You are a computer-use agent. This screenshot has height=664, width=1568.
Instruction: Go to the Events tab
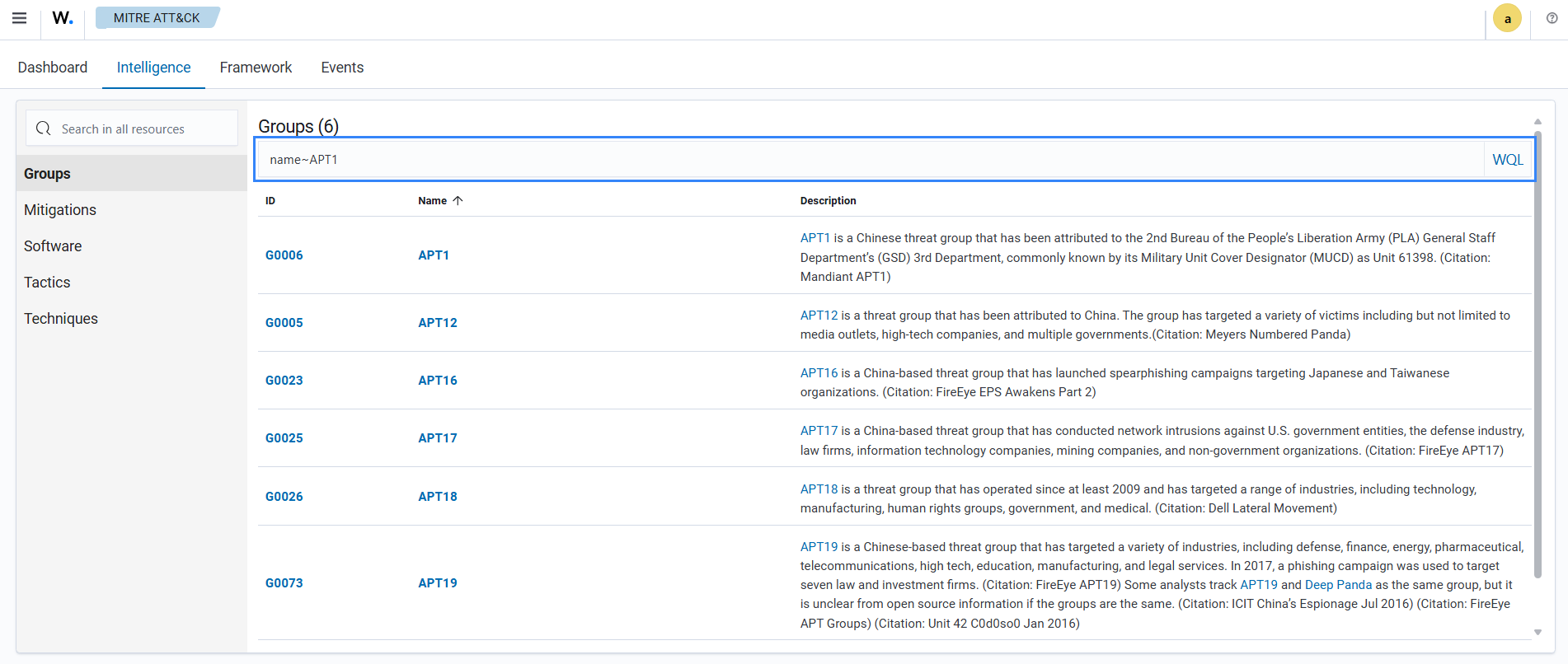342,68
